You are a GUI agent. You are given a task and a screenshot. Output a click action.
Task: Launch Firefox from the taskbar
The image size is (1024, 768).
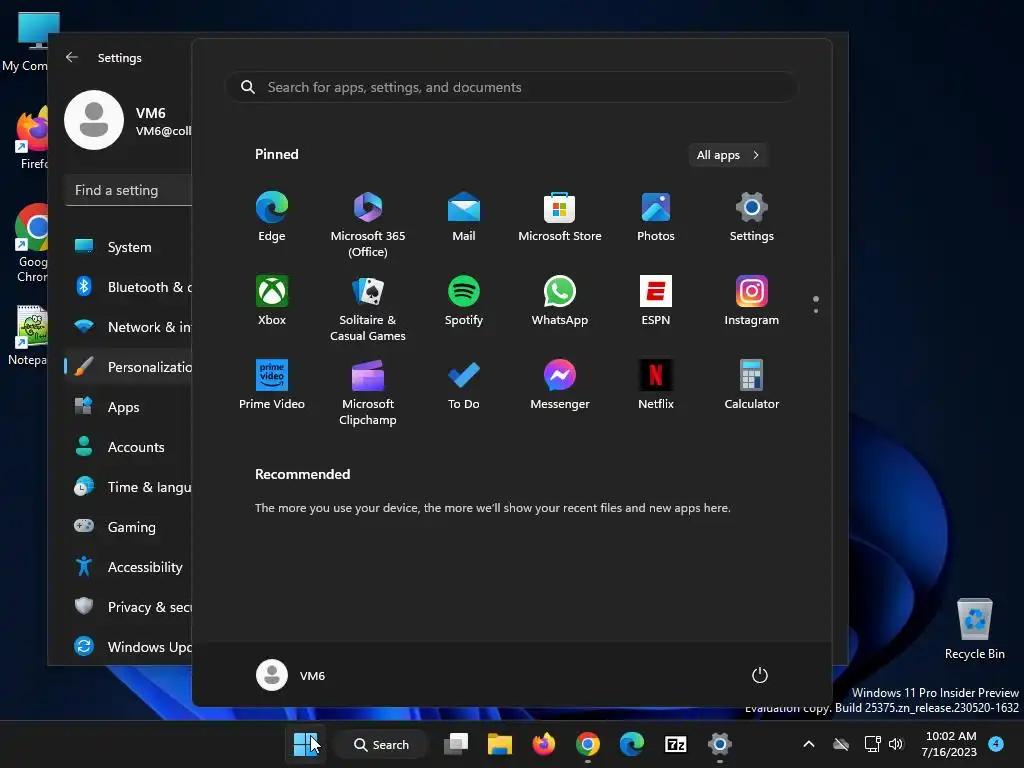click(543, 744)
